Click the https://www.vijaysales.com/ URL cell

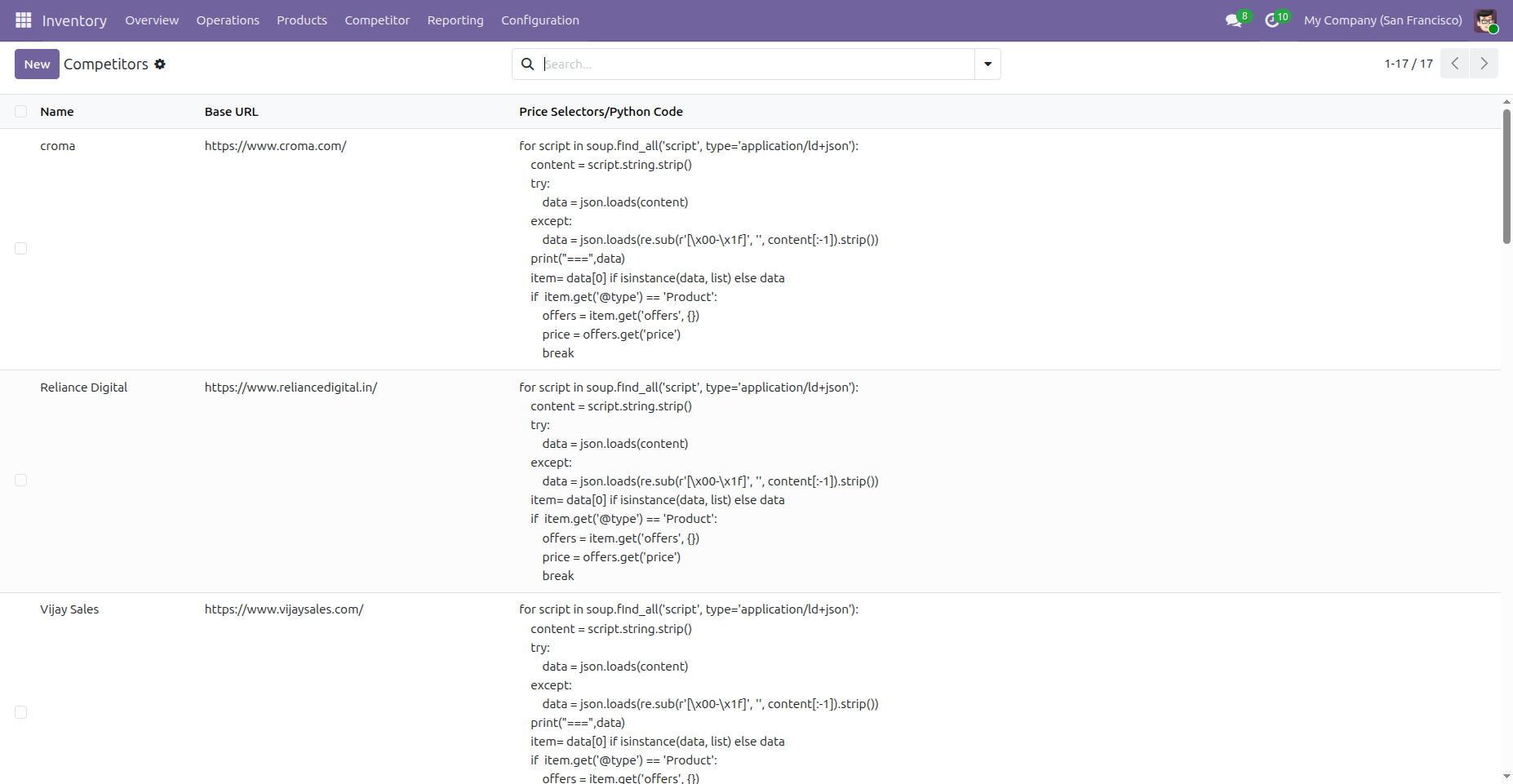click(284, 609)
